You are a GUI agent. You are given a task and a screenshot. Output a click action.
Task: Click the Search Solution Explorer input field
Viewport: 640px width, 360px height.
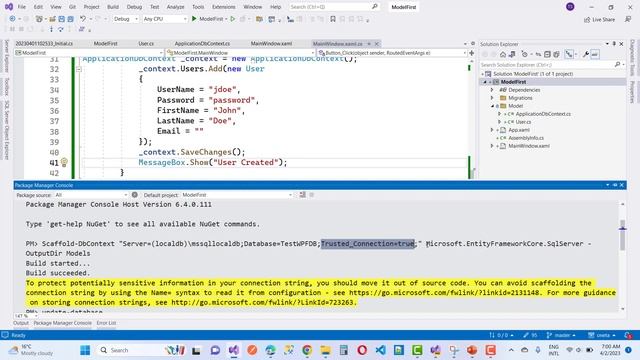point(546,64)
